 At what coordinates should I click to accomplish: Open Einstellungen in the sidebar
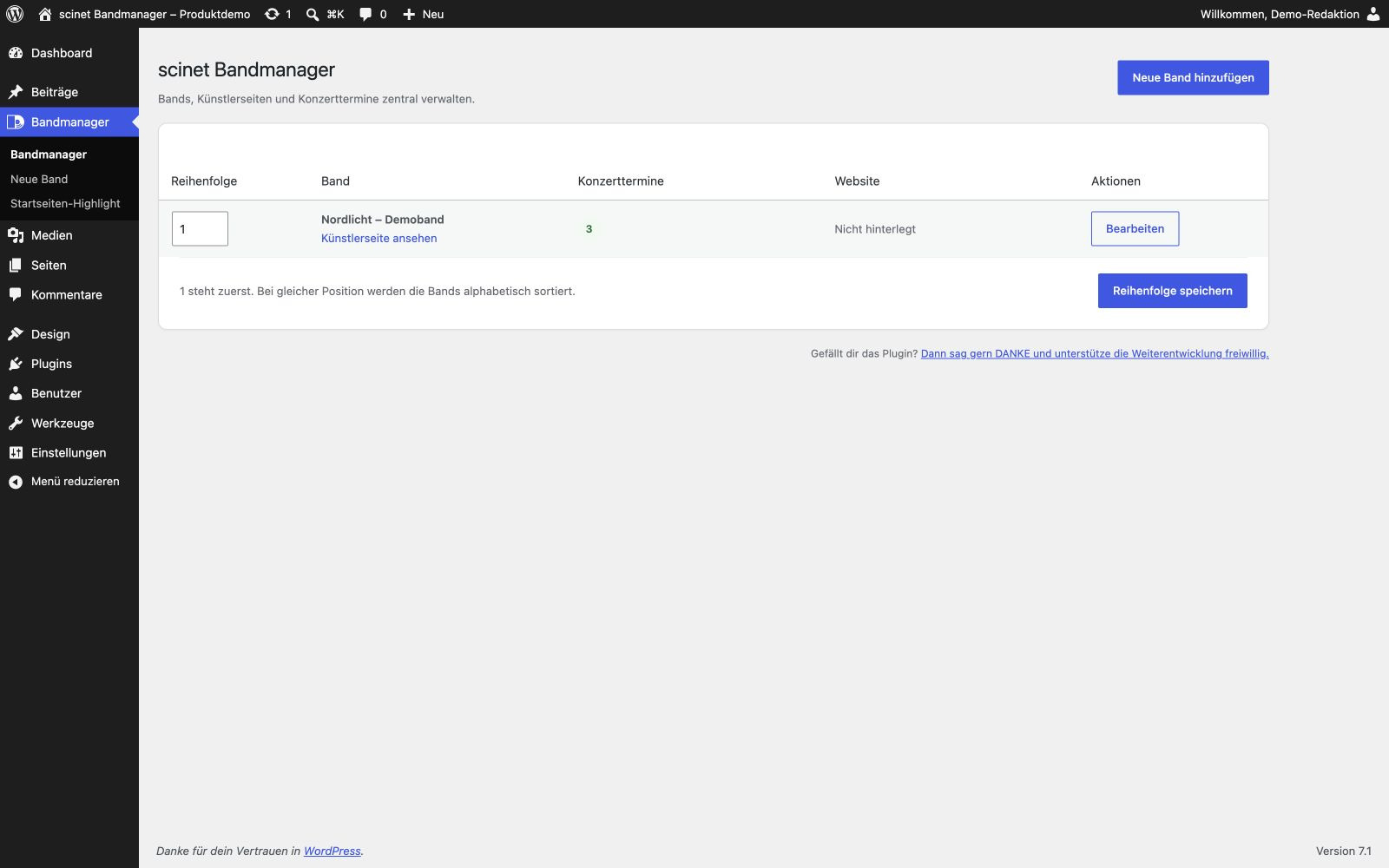coord(69,452)
